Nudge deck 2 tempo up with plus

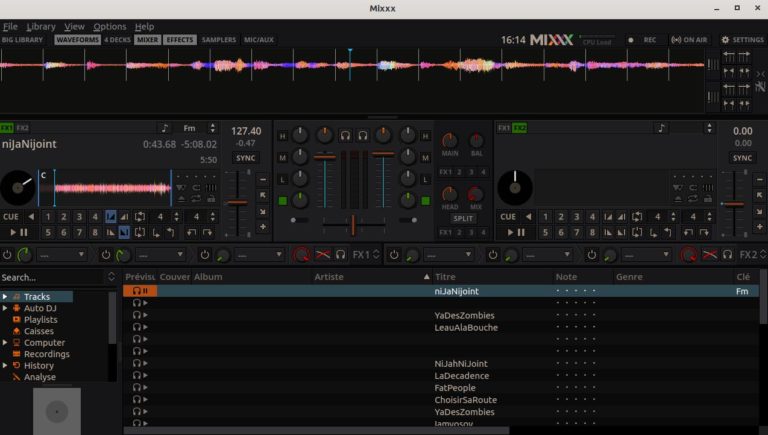(760, 227)
